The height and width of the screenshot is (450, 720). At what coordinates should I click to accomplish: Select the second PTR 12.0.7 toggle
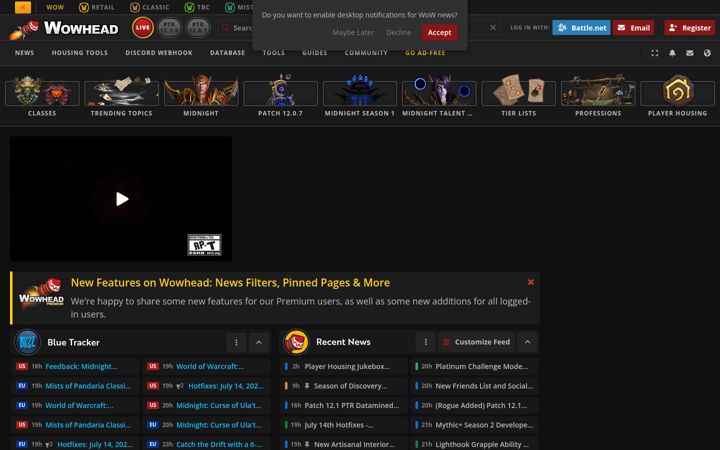[198, 28]
